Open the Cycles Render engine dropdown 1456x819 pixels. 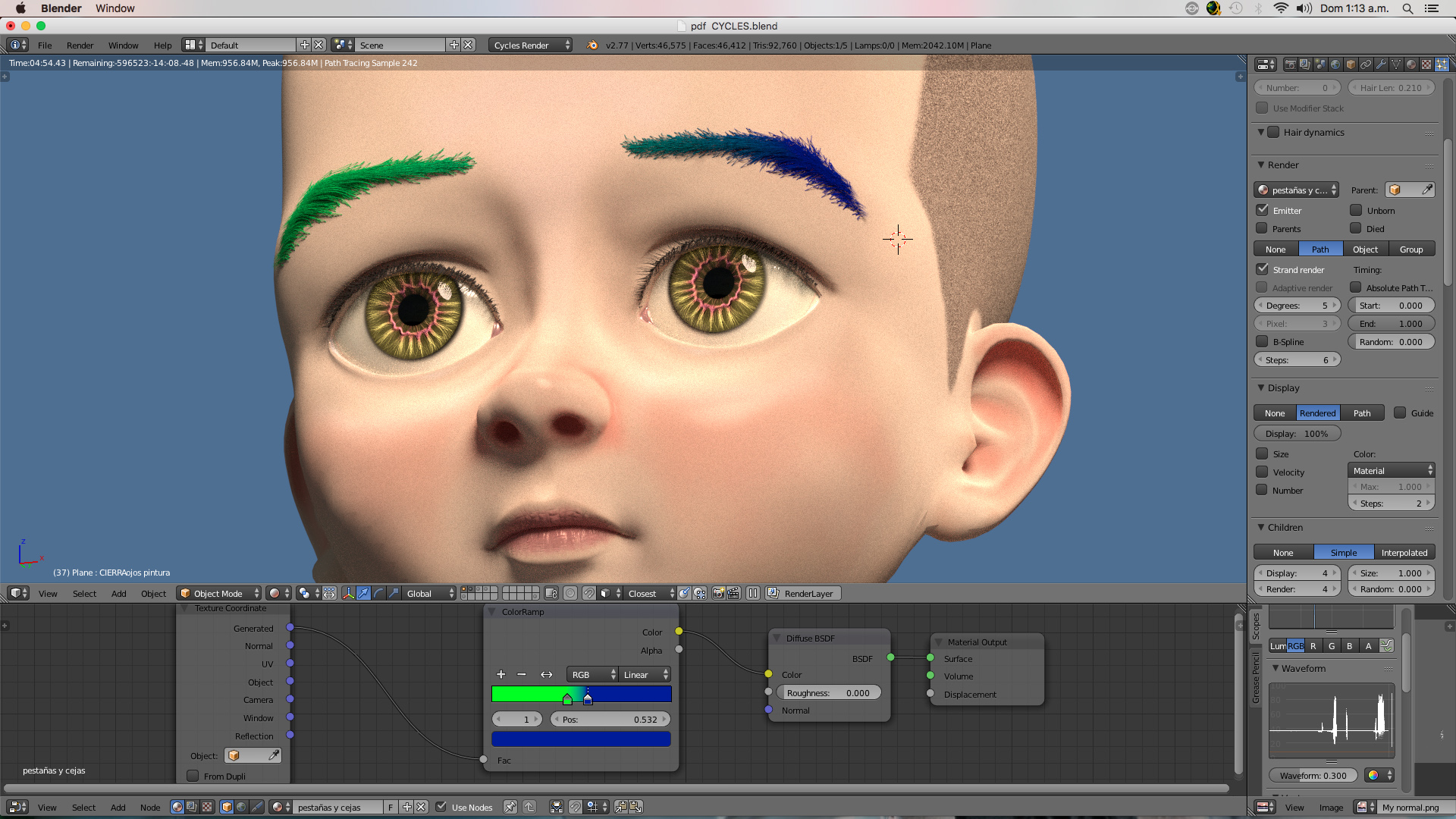[x=530, y=45]
